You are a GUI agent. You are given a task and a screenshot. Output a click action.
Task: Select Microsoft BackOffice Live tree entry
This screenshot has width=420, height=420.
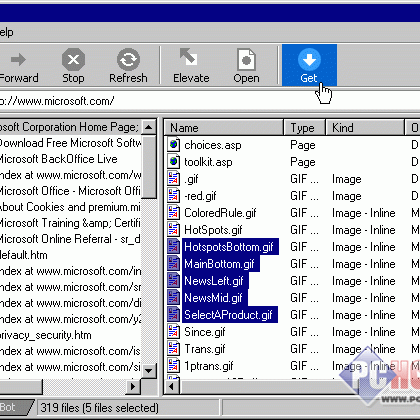point(59,159)
